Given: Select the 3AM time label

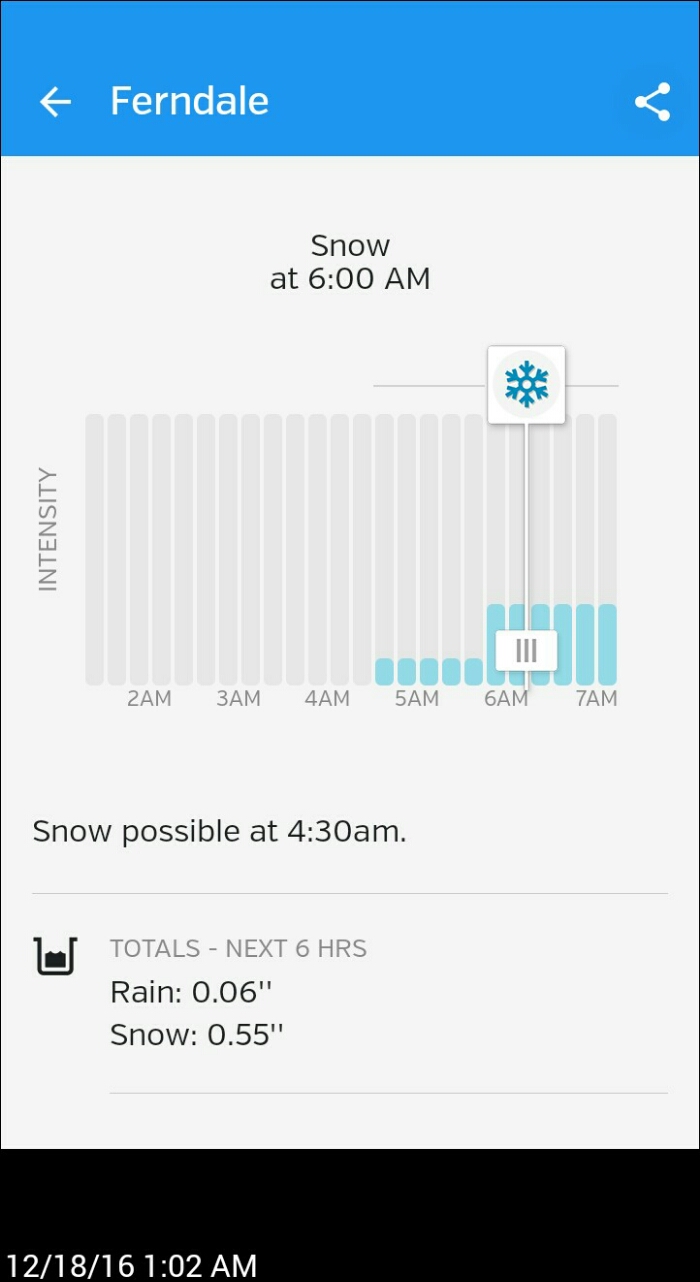Looking at the screenshot, I should 238,699.
